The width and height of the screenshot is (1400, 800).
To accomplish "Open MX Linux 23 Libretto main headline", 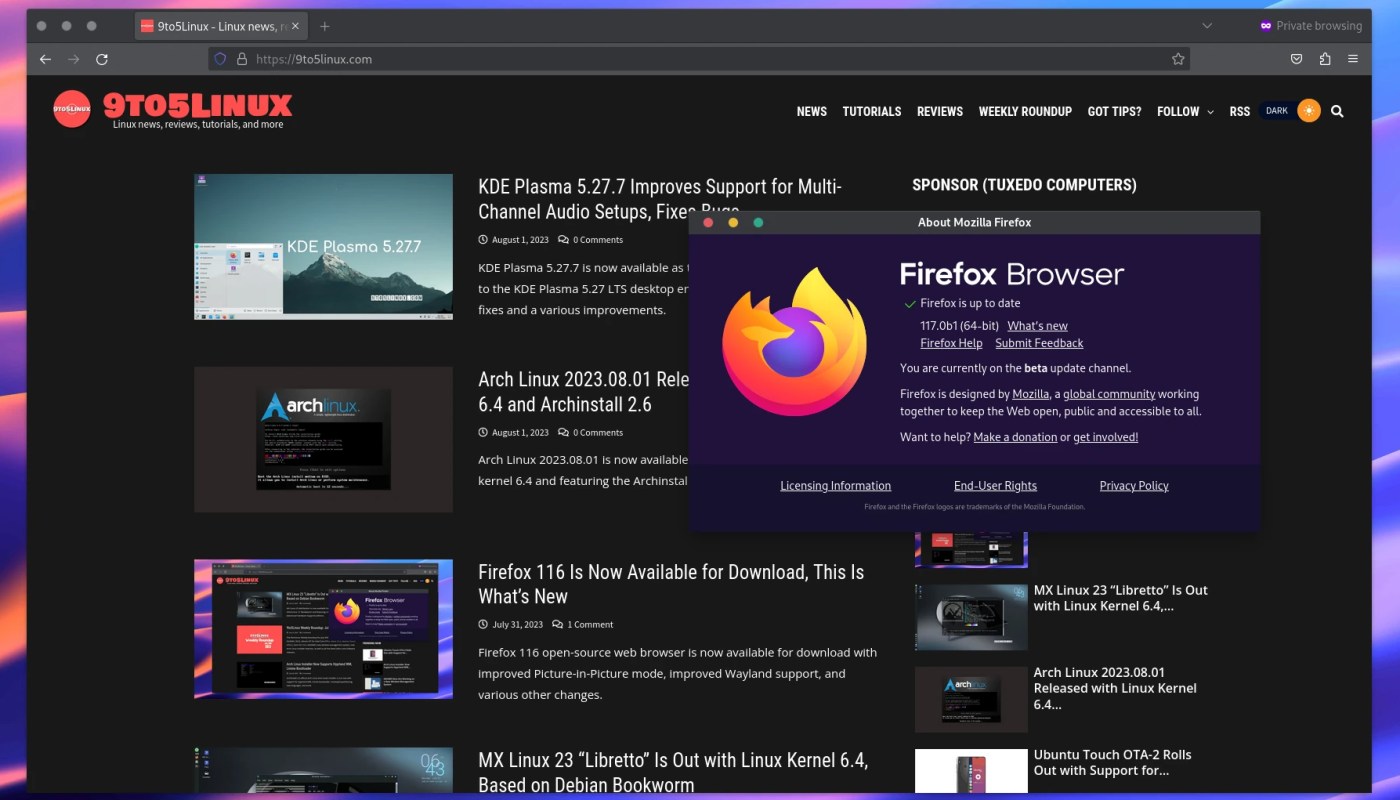I will pyautogui.click(x=673, y=772).
